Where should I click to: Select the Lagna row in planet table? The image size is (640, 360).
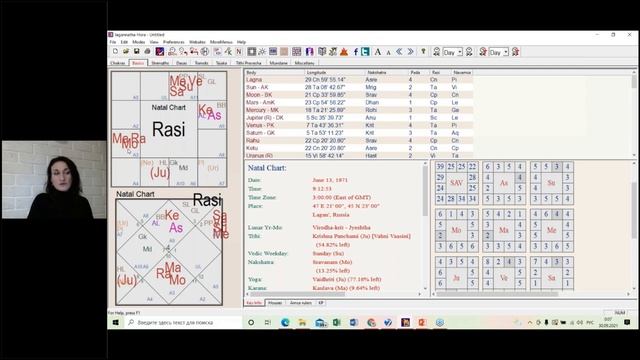(359, 80)
